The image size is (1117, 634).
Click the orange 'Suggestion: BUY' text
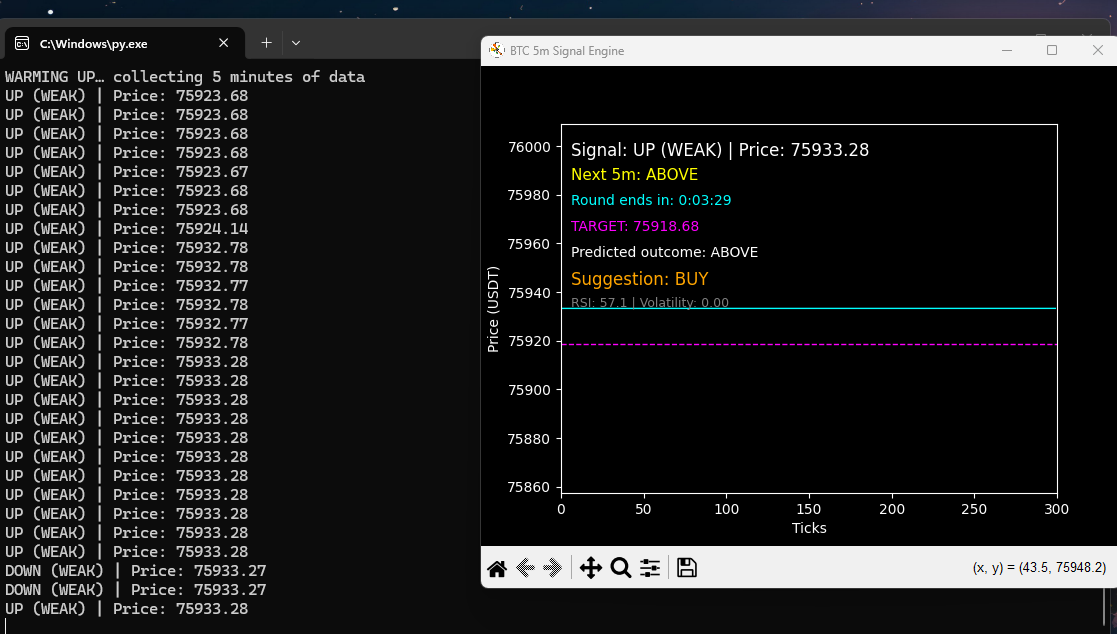640,279
